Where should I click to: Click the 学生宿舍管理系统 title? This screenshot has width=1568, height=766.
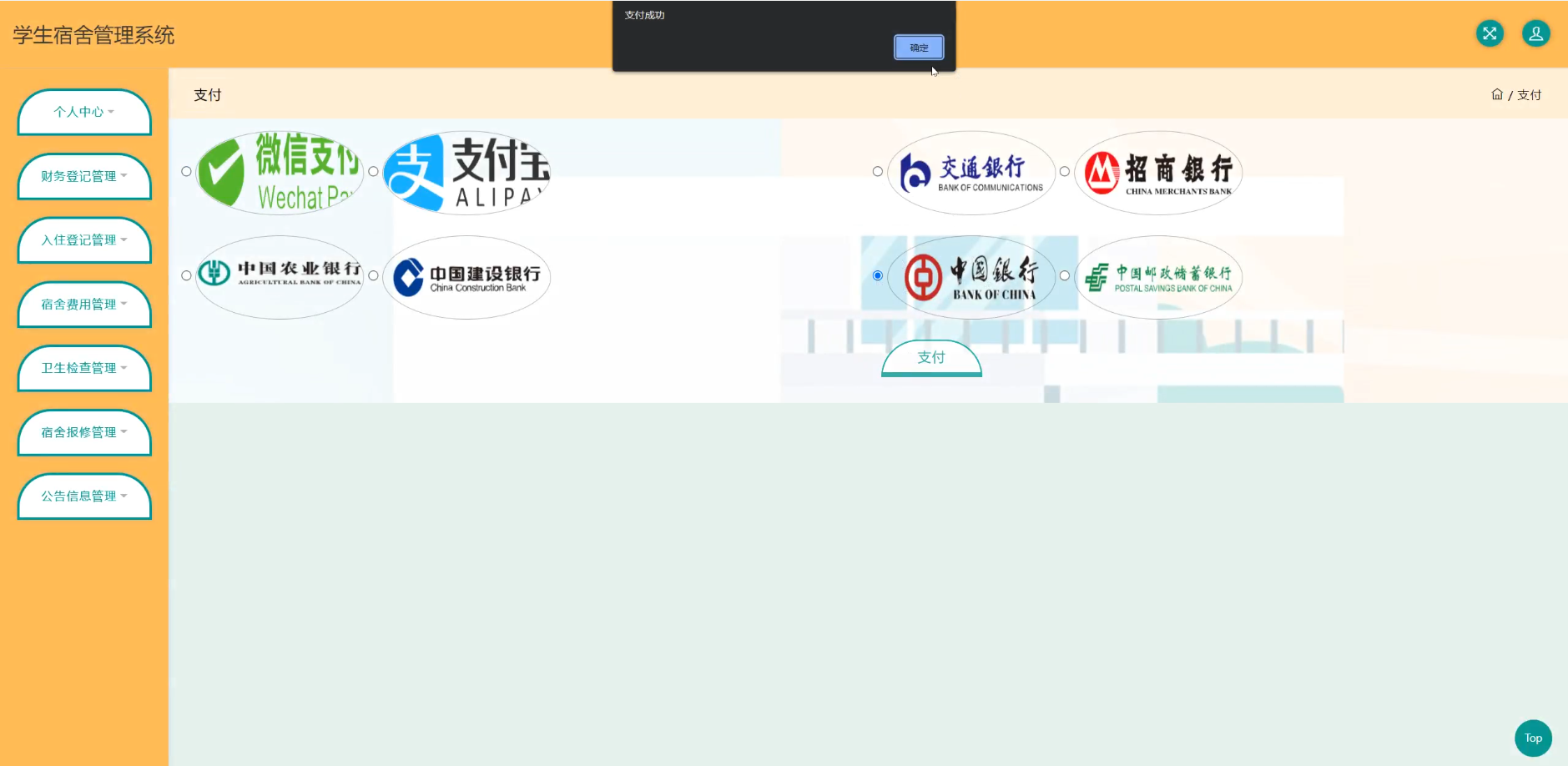pyautogui.click(x=93, y=35)
